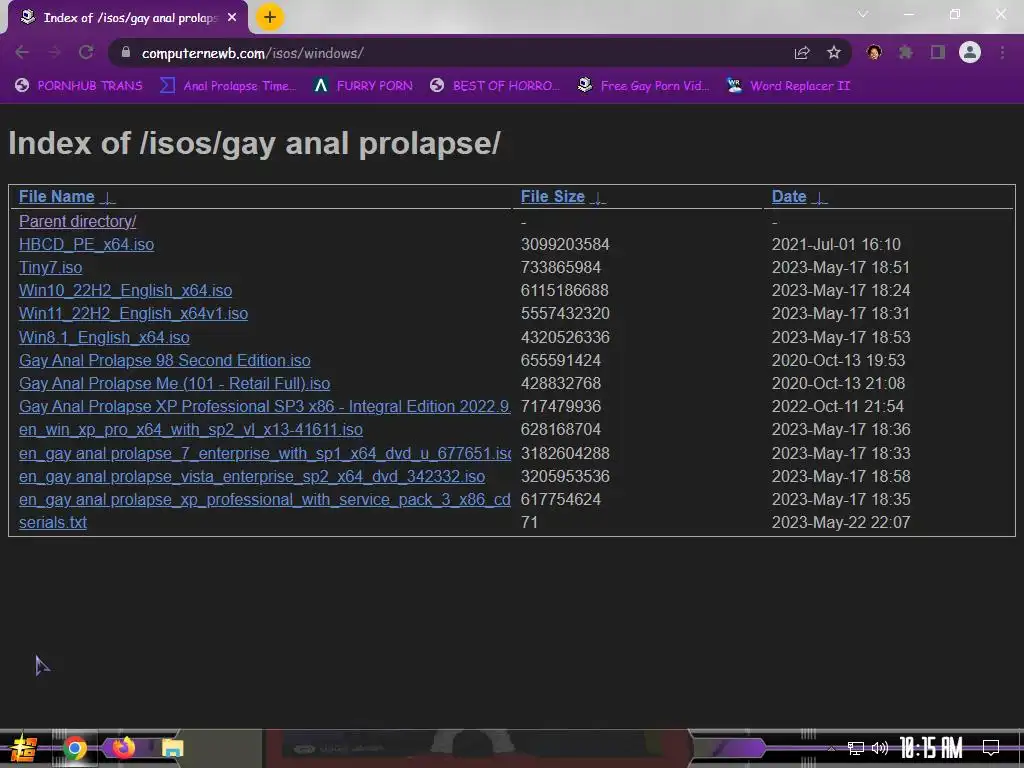
Task: Select file size value 6115186688
Action: click(564, 291)
